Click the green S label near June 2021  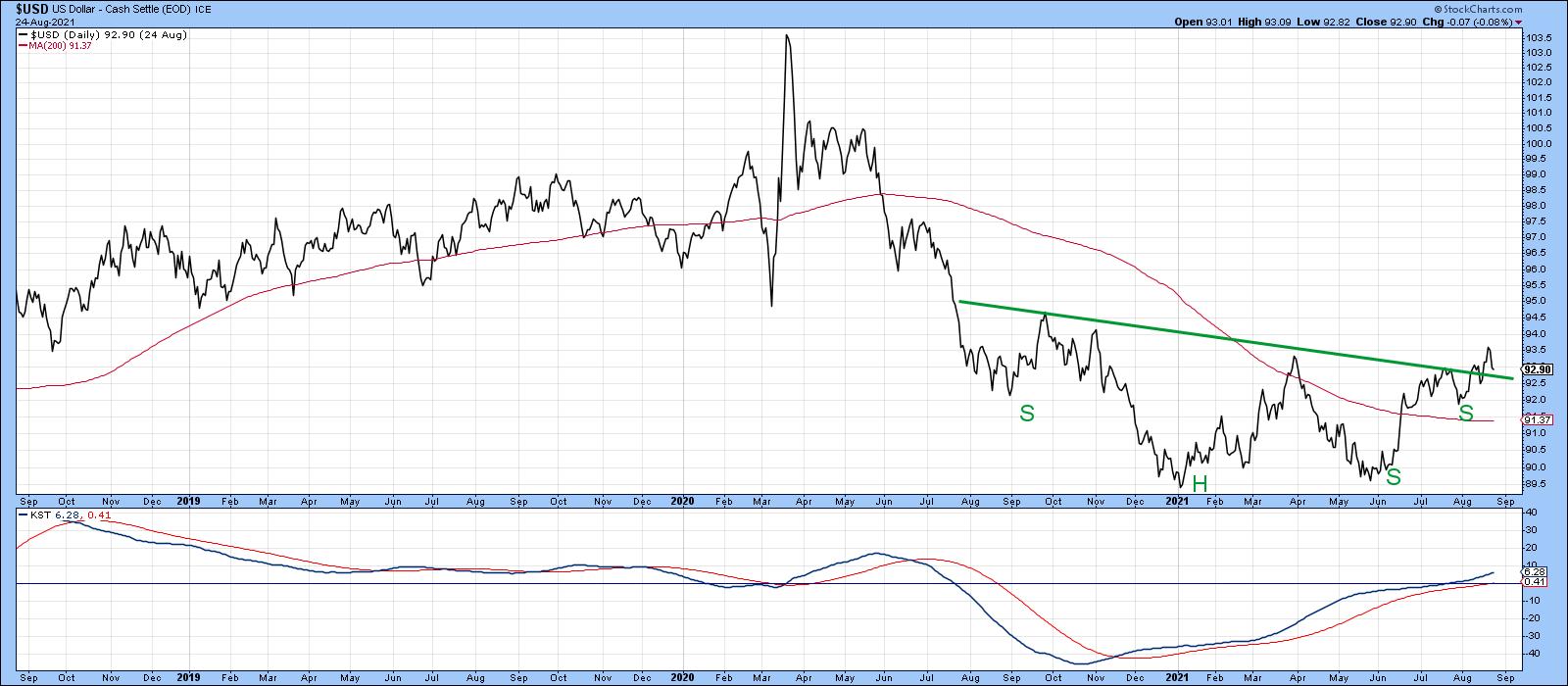pyautogui.click(x=1393, y=476)
